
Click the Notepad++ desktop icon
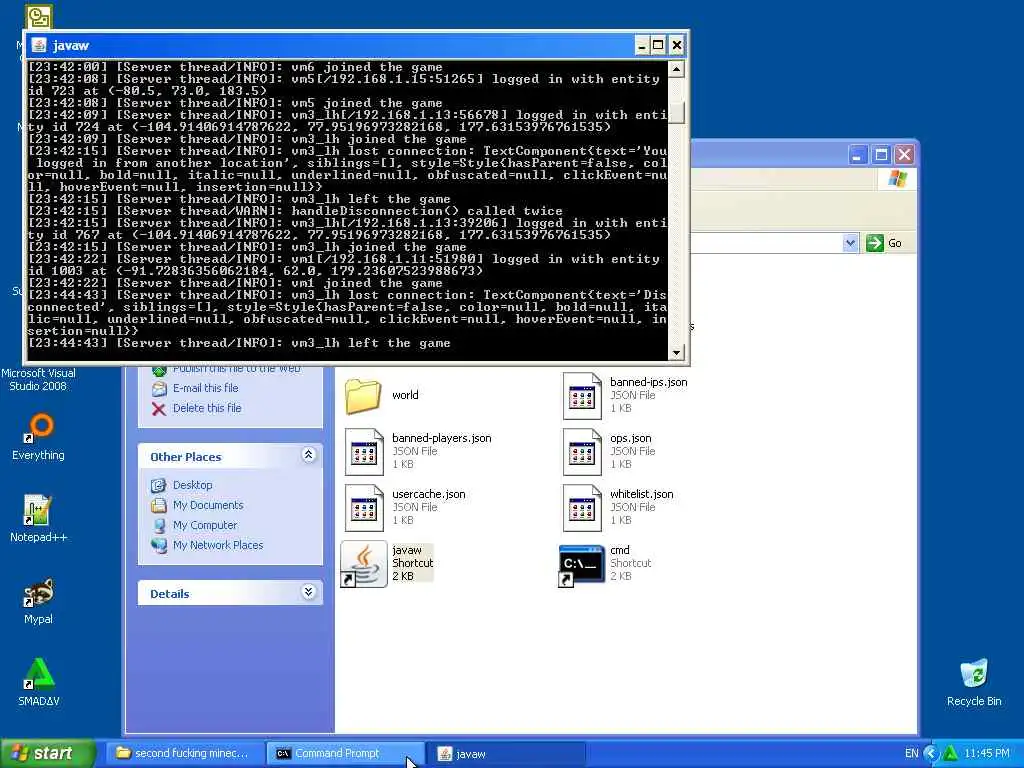[38, 510]
